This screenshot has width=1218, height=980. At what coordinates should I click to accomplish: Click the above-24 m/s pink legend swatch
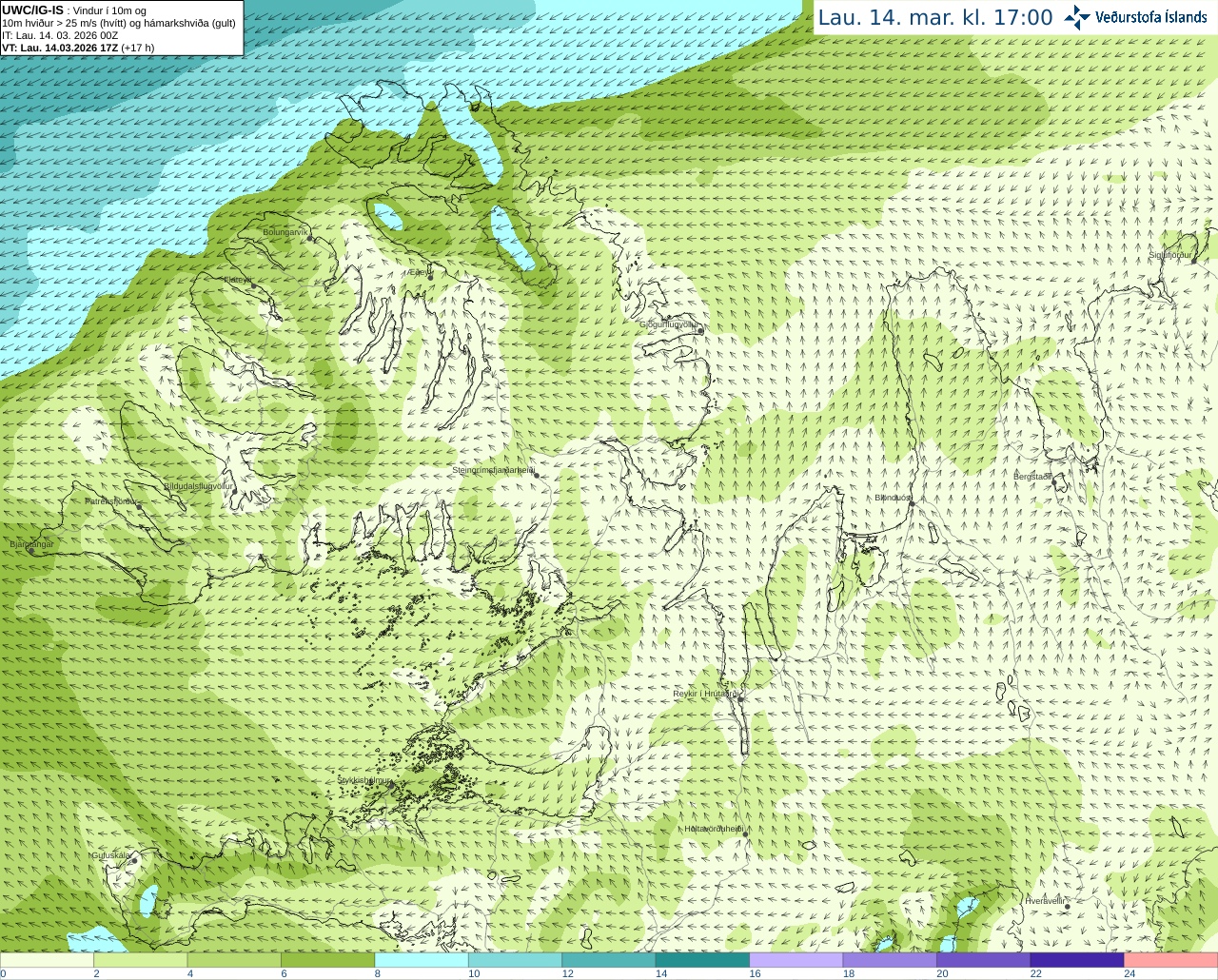[1171, 960]
